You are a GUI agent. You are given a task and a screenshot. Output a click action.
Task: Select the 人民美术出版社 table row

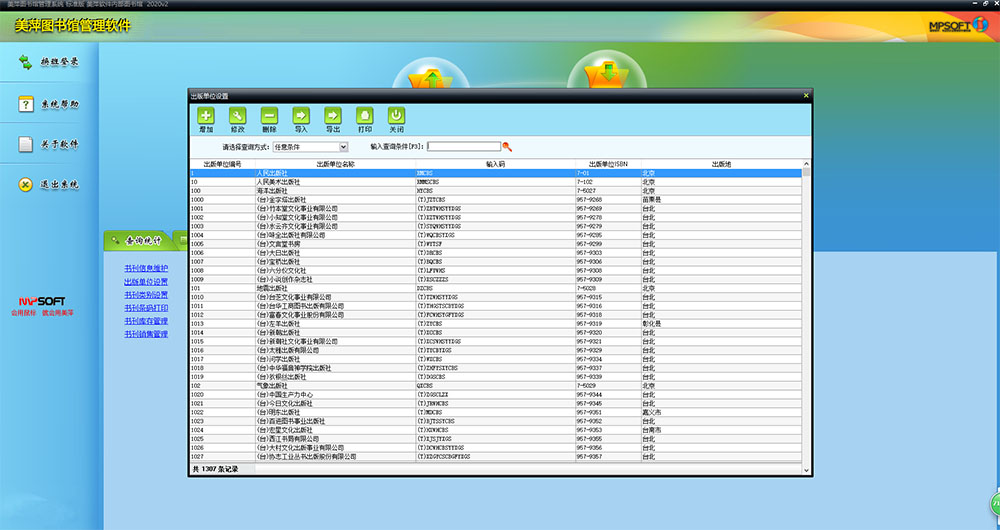pyautogui.click(x=335, y=182)
